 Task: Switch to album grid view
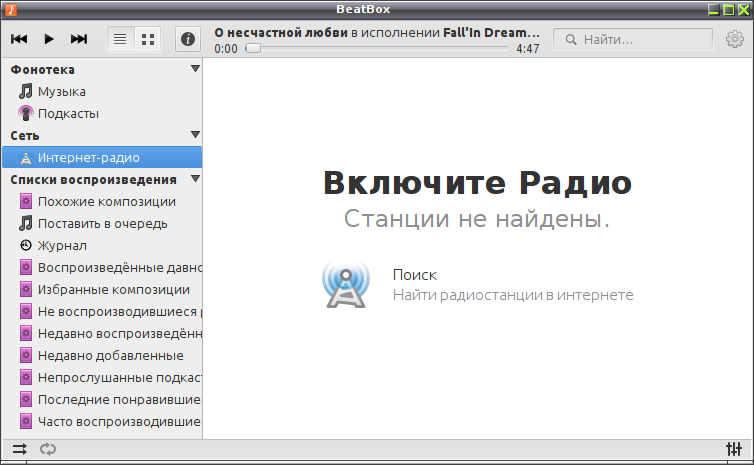click(148, 39)
